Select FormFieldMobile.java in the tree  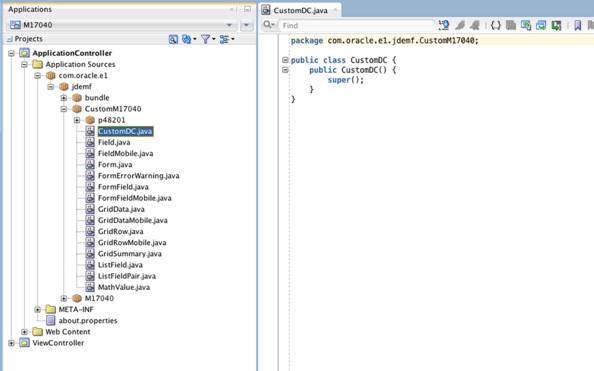[x=134, y=198]
